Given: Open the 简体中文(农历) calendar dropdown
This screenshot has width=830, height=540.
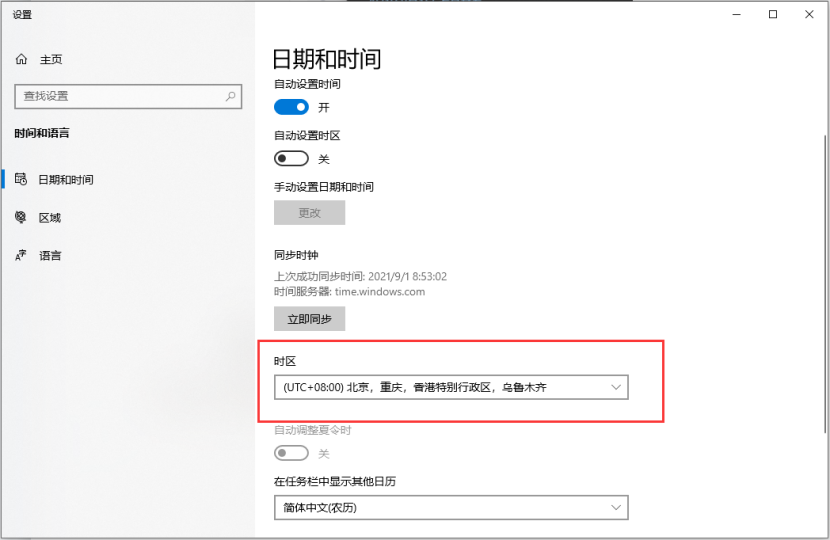Looking at the screenshot, I should pos(451,507).
